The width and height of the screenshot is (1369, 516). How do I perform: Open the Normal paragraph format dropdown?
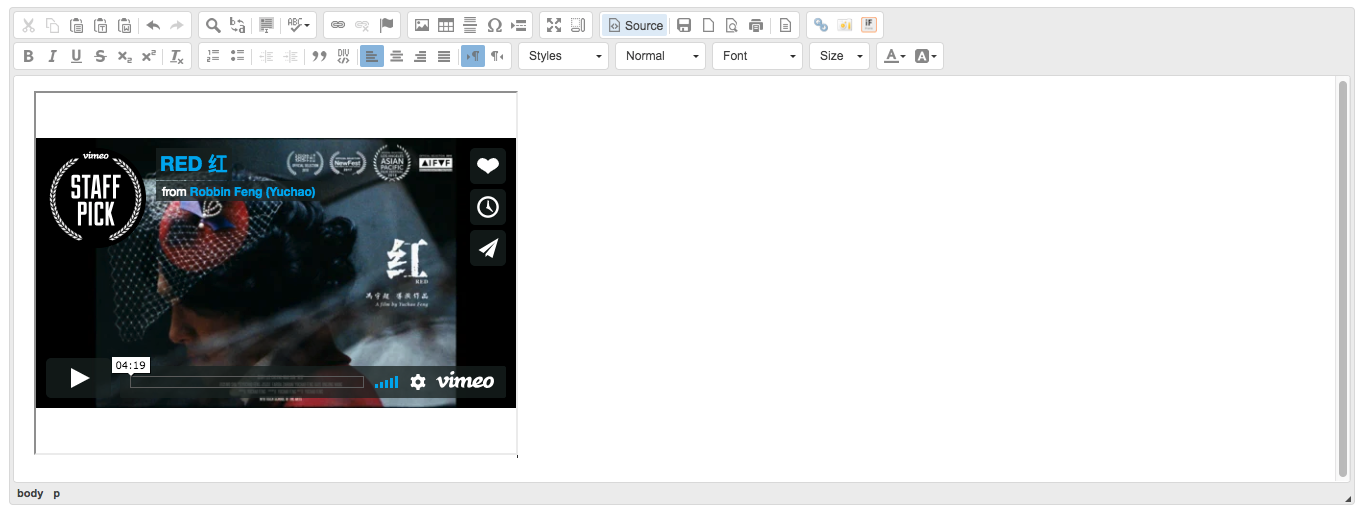[660, 56]
